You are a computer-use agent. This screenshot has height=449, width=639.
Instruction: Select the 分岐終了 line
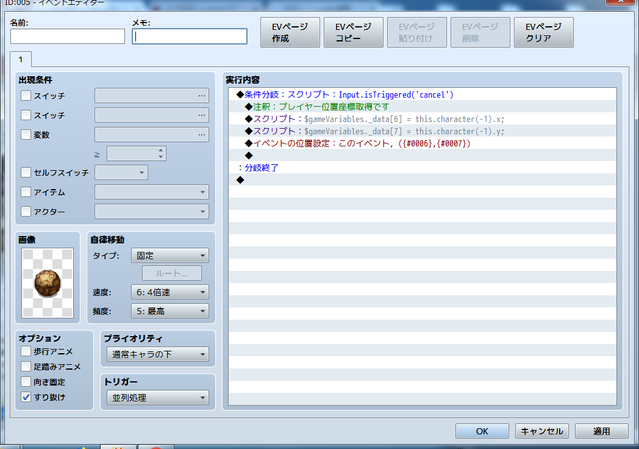[422, 167]
